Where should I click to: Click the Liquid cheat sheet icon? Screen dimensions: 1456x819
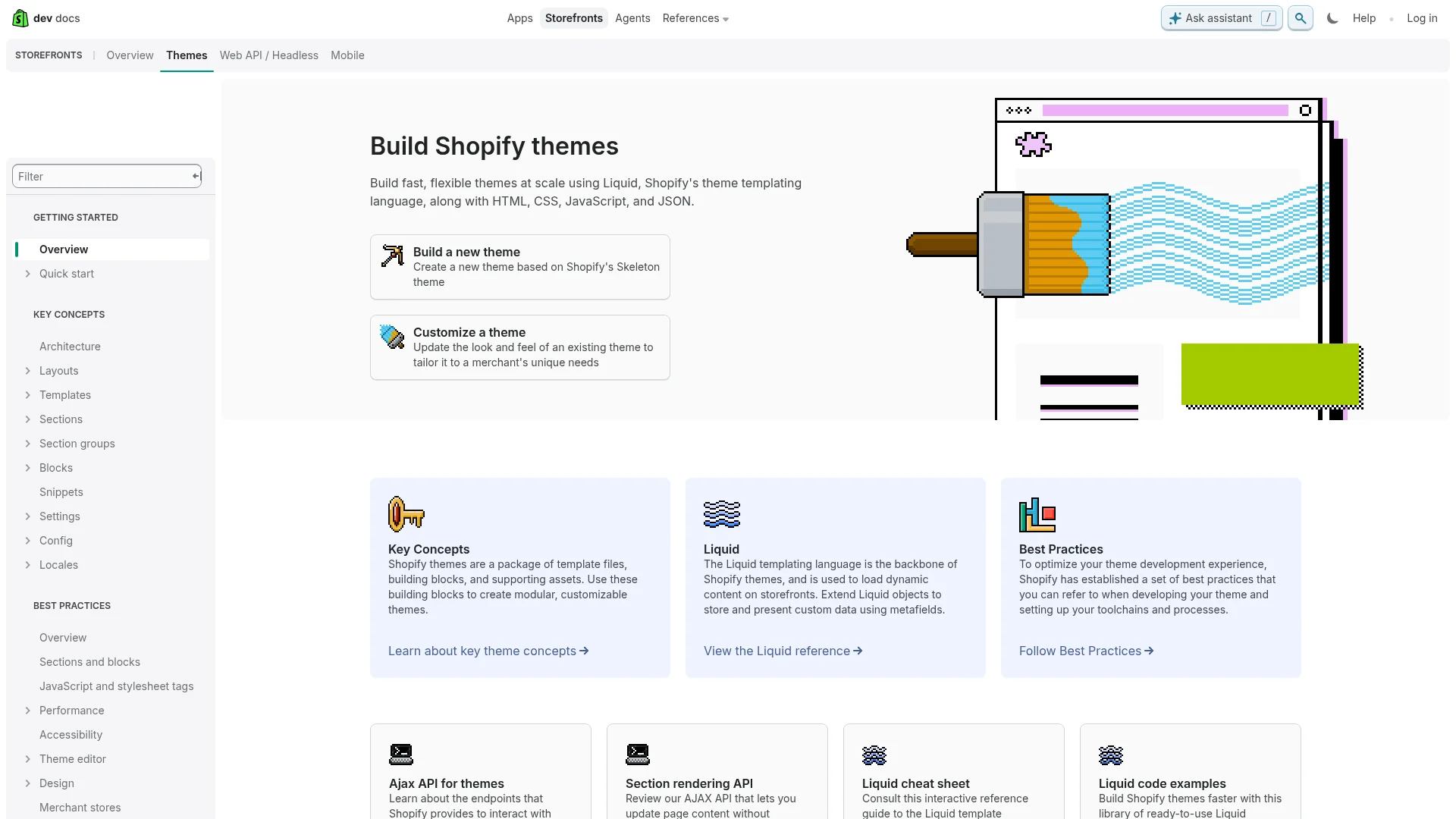point(874,755)
